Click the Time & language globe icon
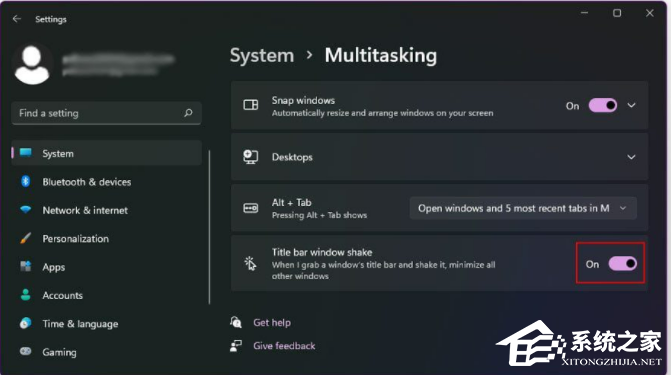The width and height of the screenshot is (671, 375). [26, 323]
